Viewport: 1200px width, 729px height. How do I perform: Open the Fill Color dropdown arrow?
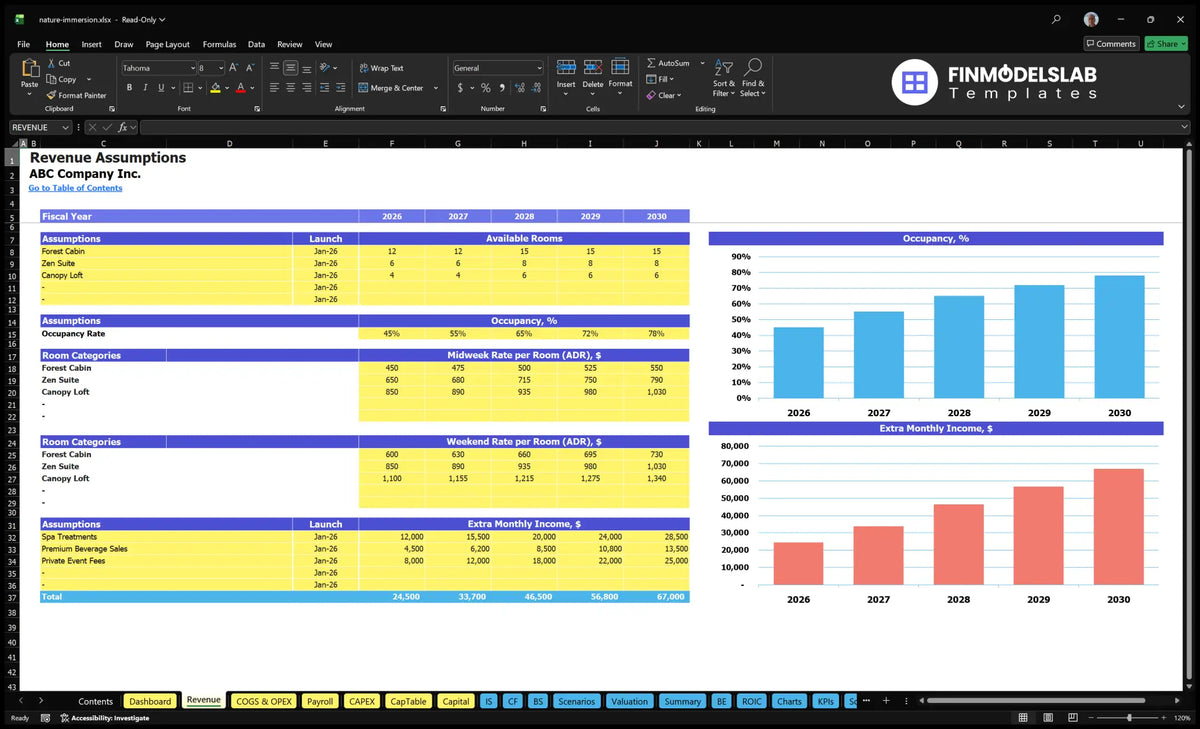(226, 88)
